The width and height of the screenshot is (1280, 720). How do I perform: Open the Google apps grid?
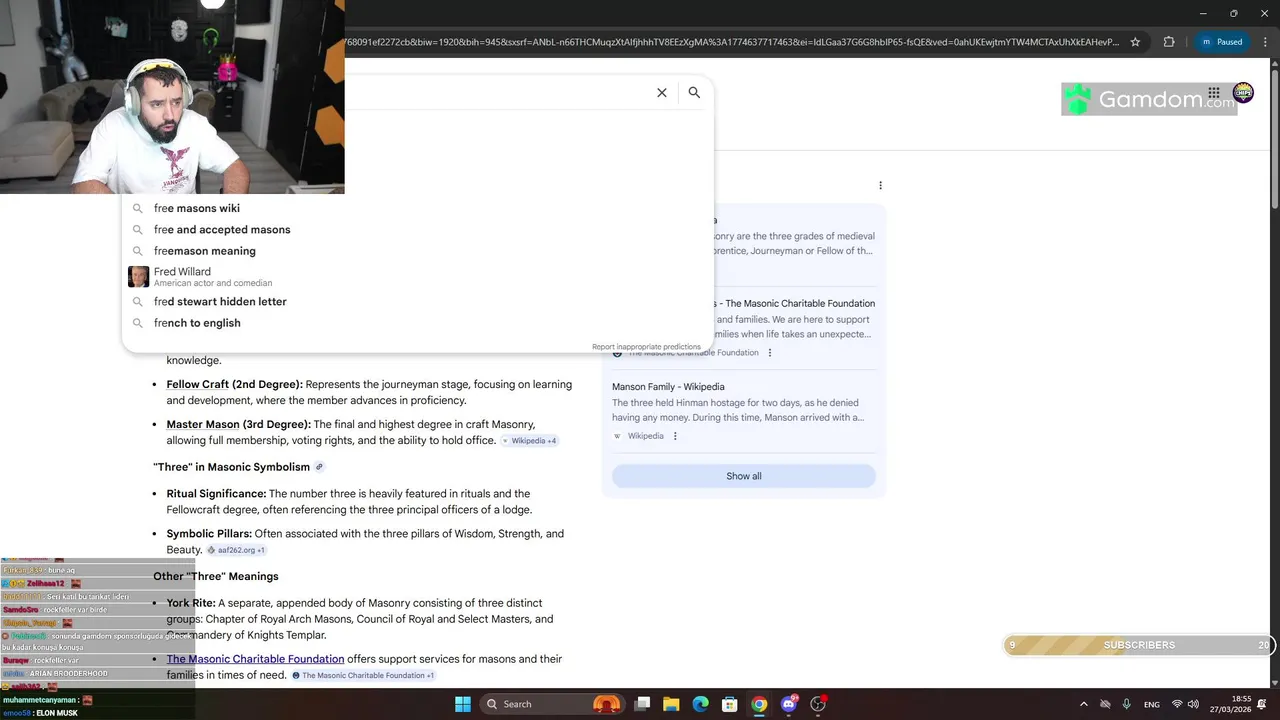tap(1214, 93)
